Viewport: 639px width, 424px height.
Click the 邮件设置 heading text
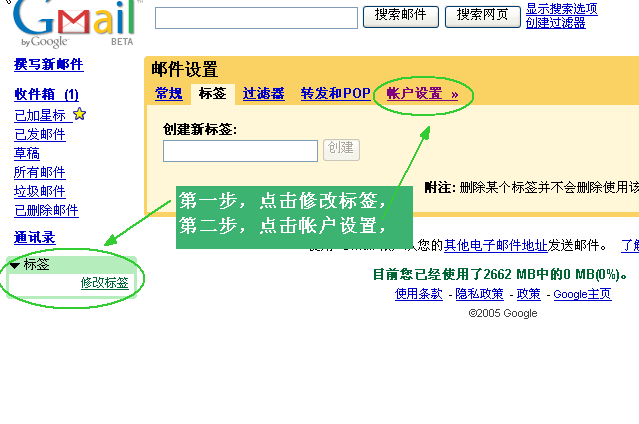(185, 69)
